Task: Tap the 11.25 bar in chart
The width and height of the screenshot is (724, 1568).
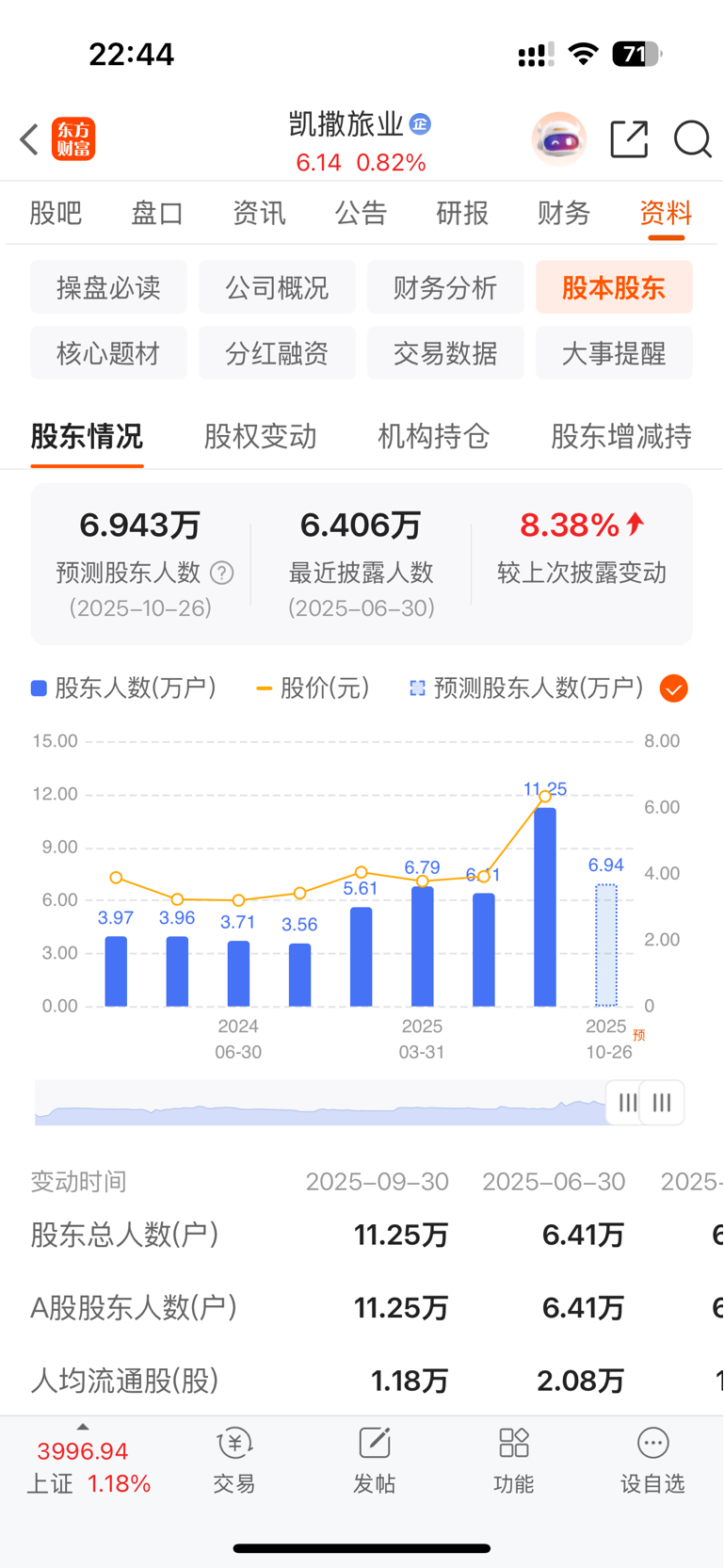Action: pos(545,907)
